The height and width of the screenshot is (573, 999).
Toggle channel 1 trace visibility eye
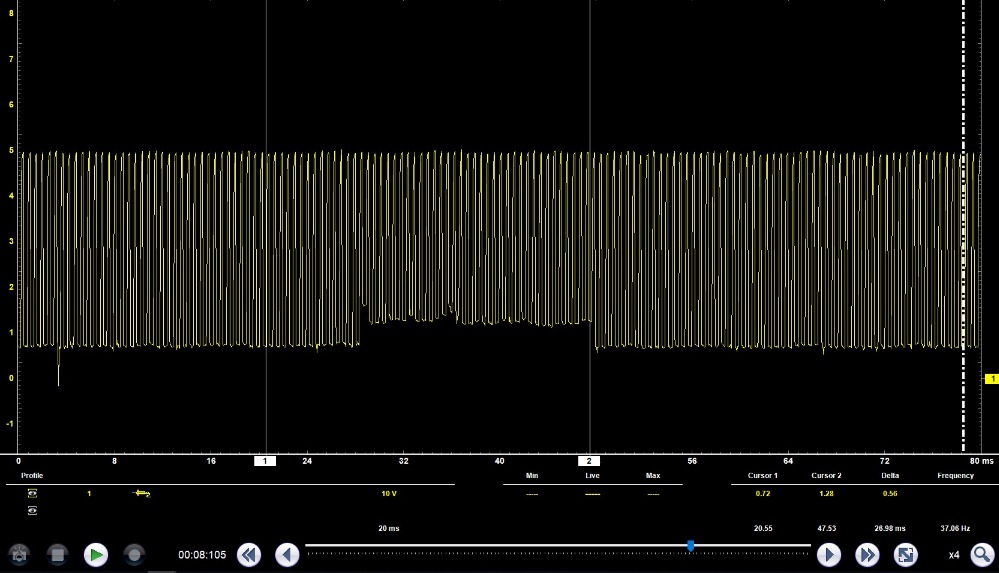[x=32, y=493]
